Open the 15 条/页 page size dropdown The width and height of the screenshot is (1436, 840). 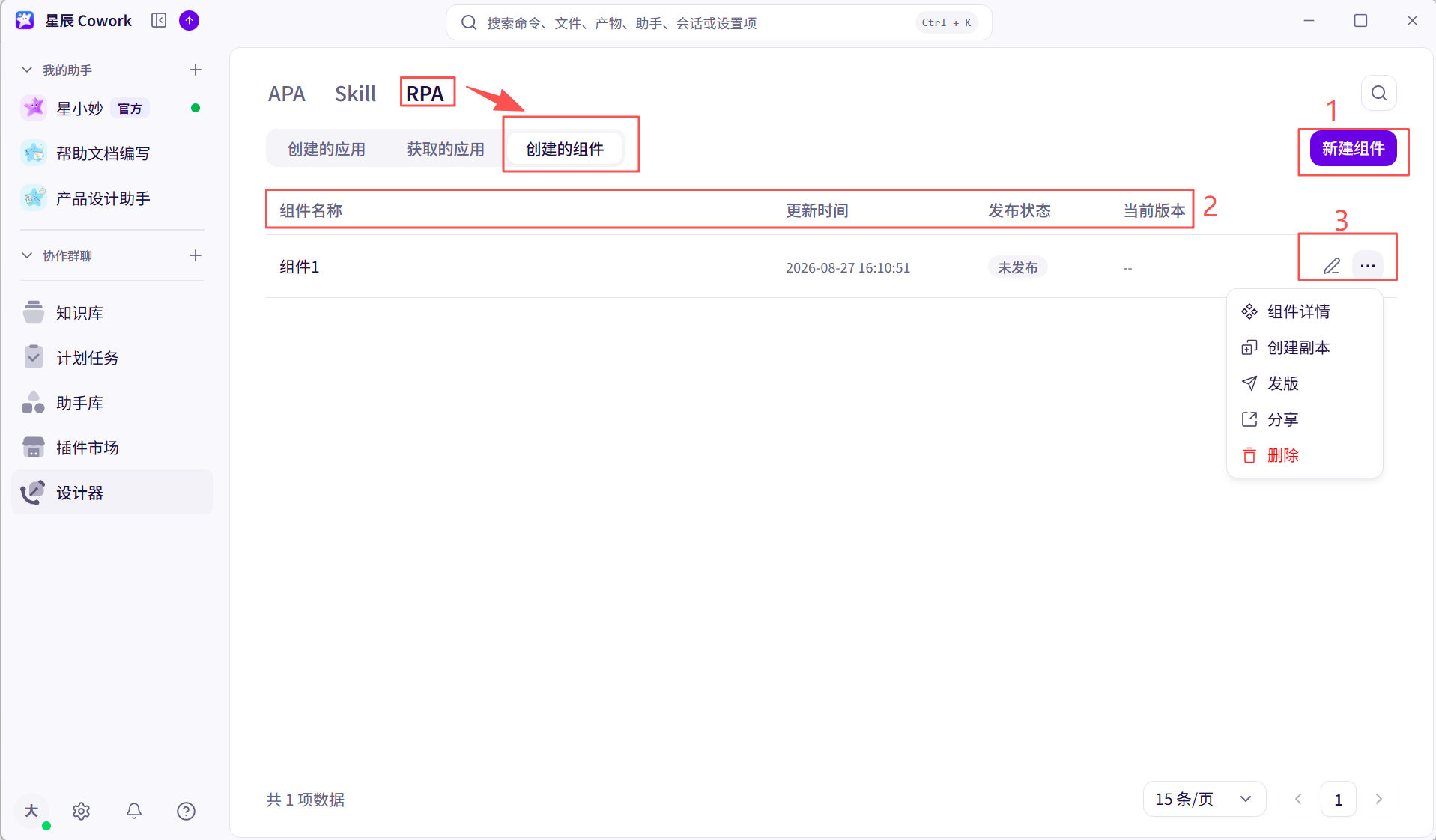click(x=1205, y=799)
